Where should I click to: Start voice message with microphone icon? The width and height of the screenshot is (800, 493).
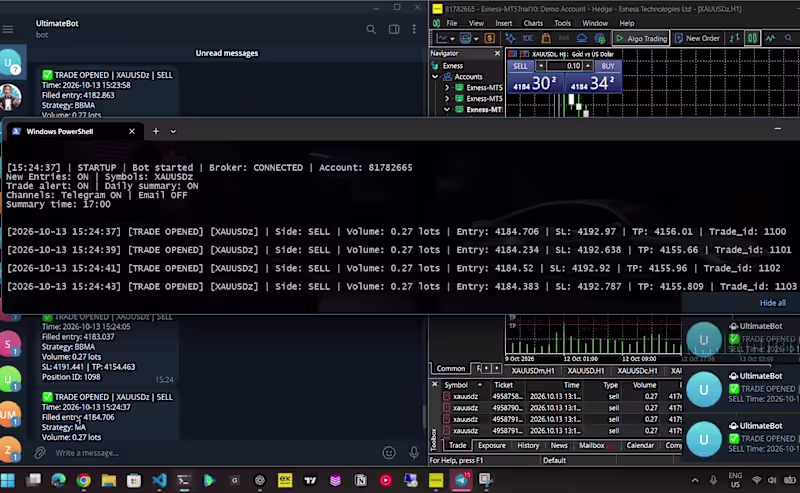coord(414,453)
